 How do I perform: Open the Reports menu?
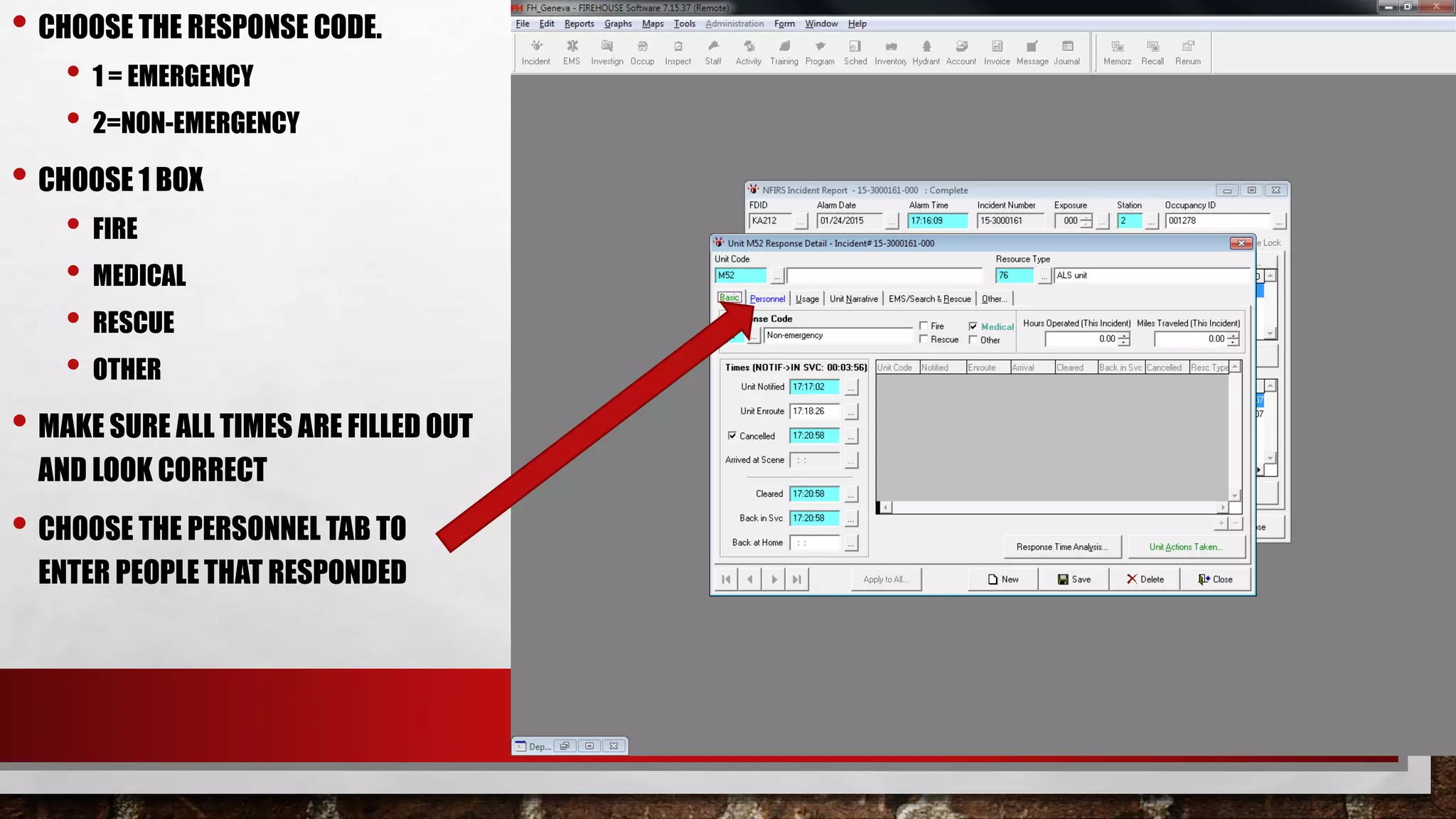(x=579, y=23)
